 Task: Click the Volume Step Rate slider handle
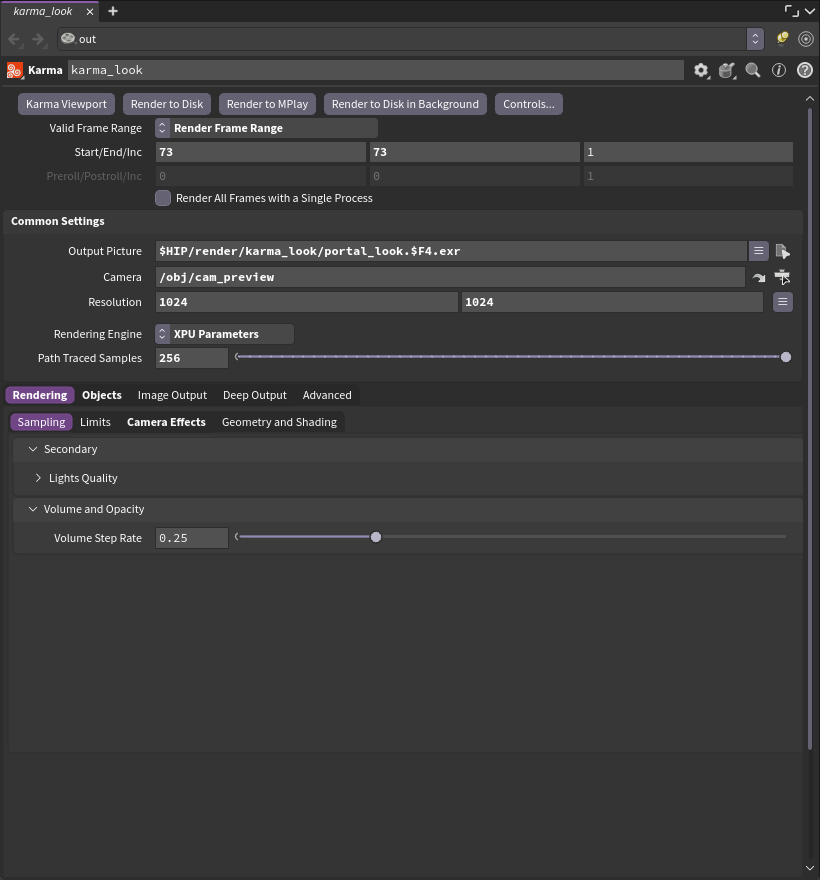point(376,537)
